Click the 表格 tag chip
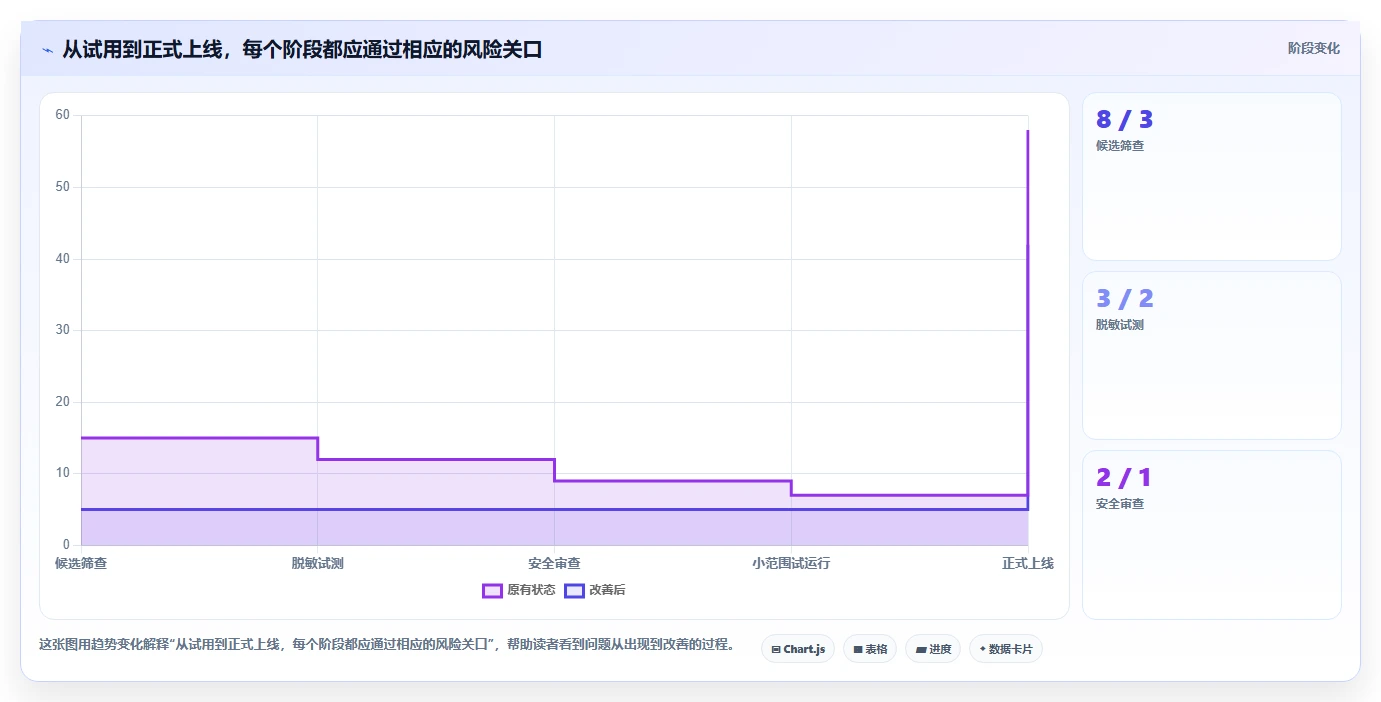1381x702 pixels. (870, 649)
